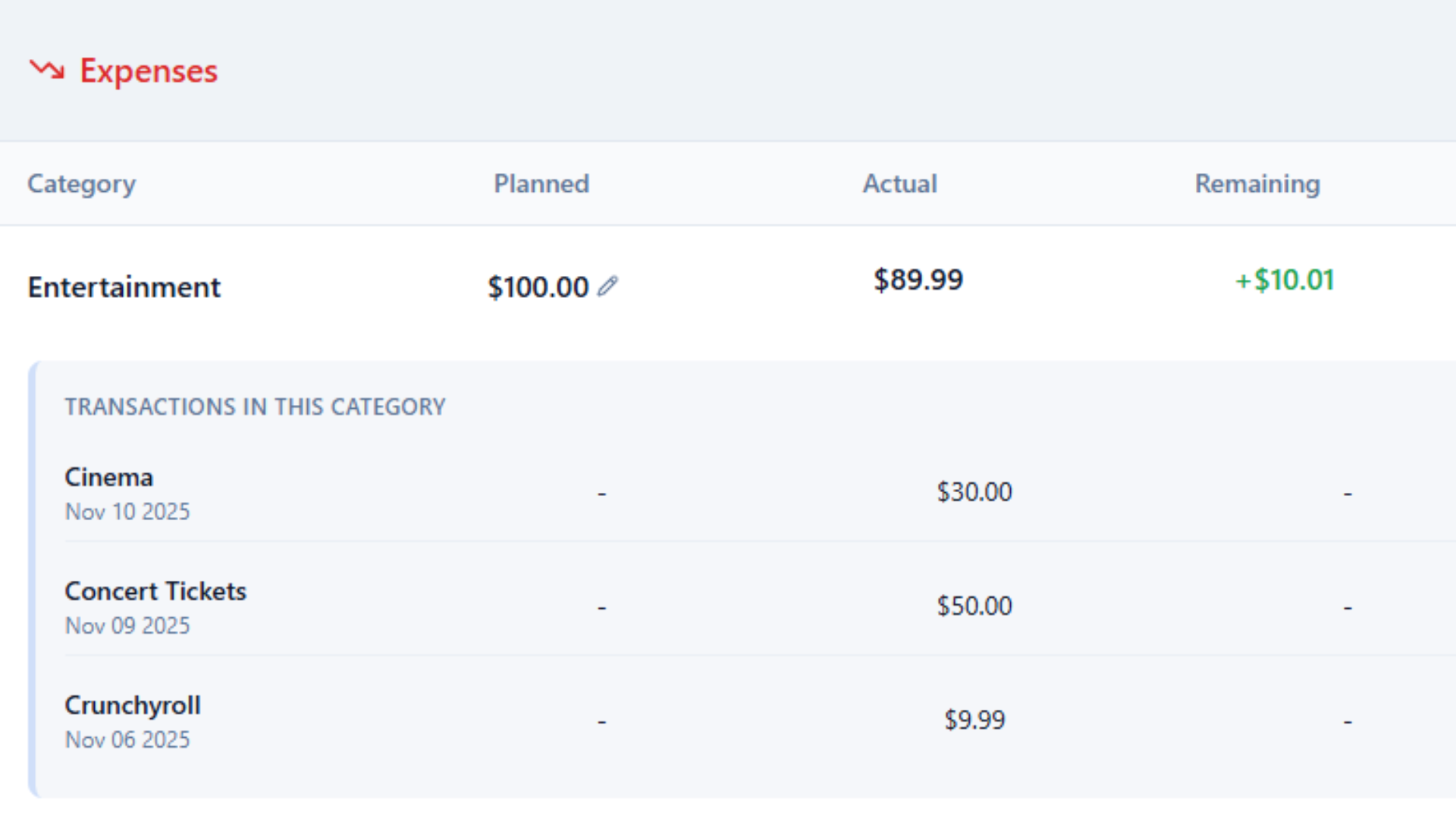Open the Expenses section header
This screenshot has height=819, width=1456.
[148, 71]
